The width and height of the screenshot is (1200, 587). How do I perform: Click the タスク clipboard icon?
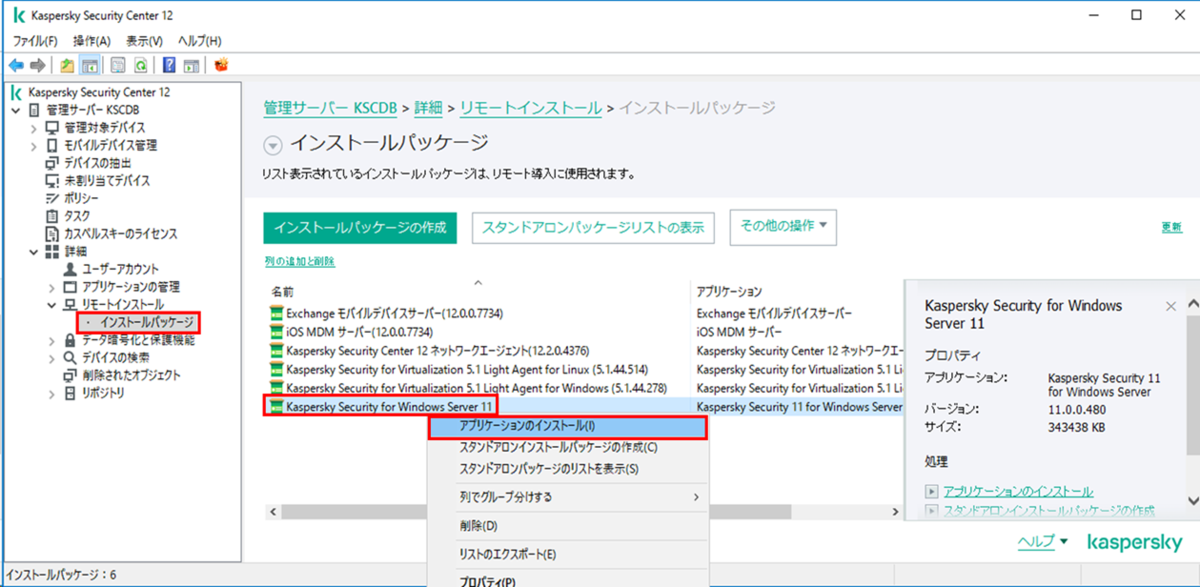coord(53,216)
